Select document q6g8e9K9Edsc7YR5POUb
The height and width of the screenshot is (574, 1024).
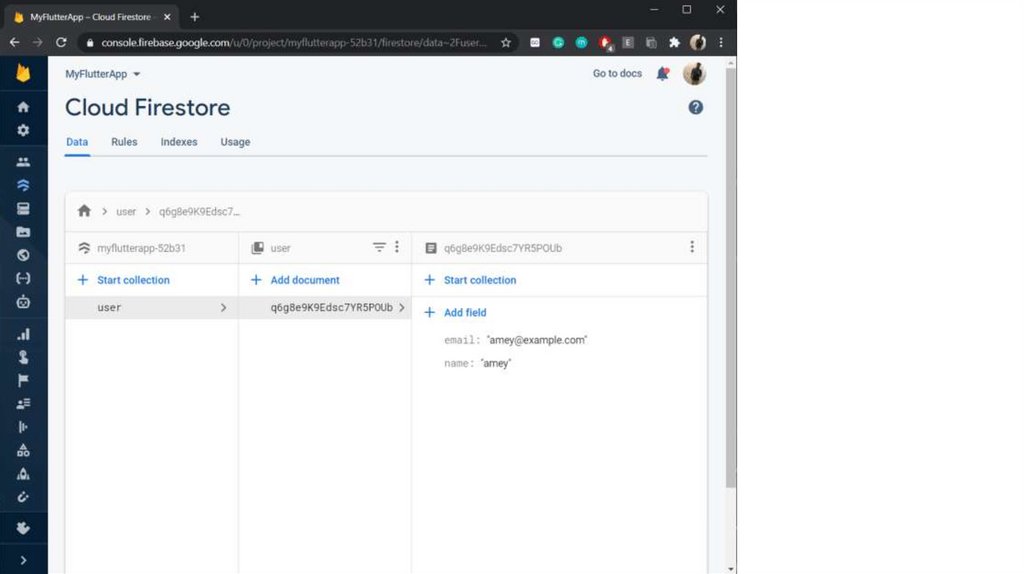pyautogui.click(x=331, y=308)
